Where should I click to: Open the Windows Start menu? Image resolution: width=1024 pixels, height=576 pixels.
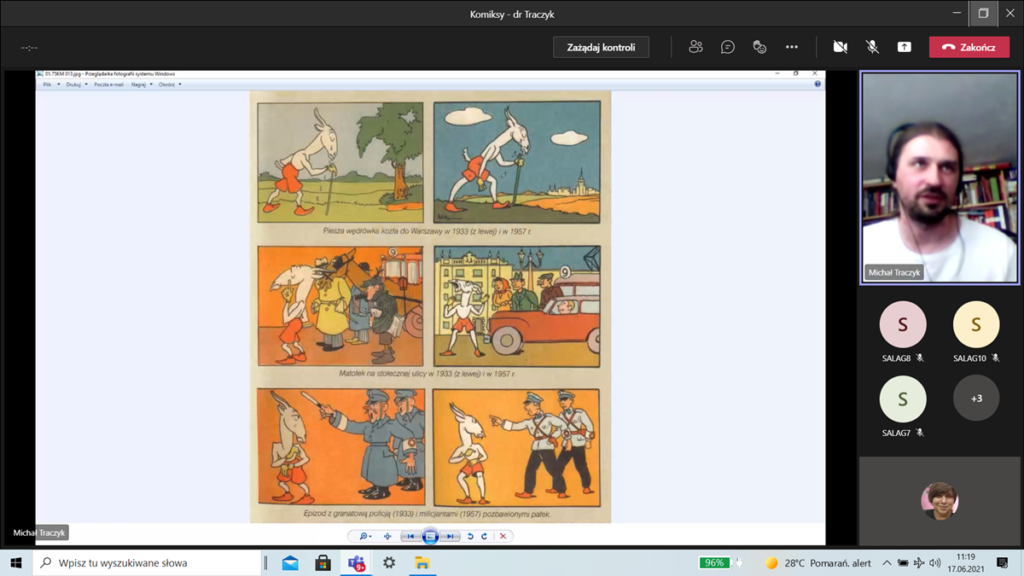16,562
